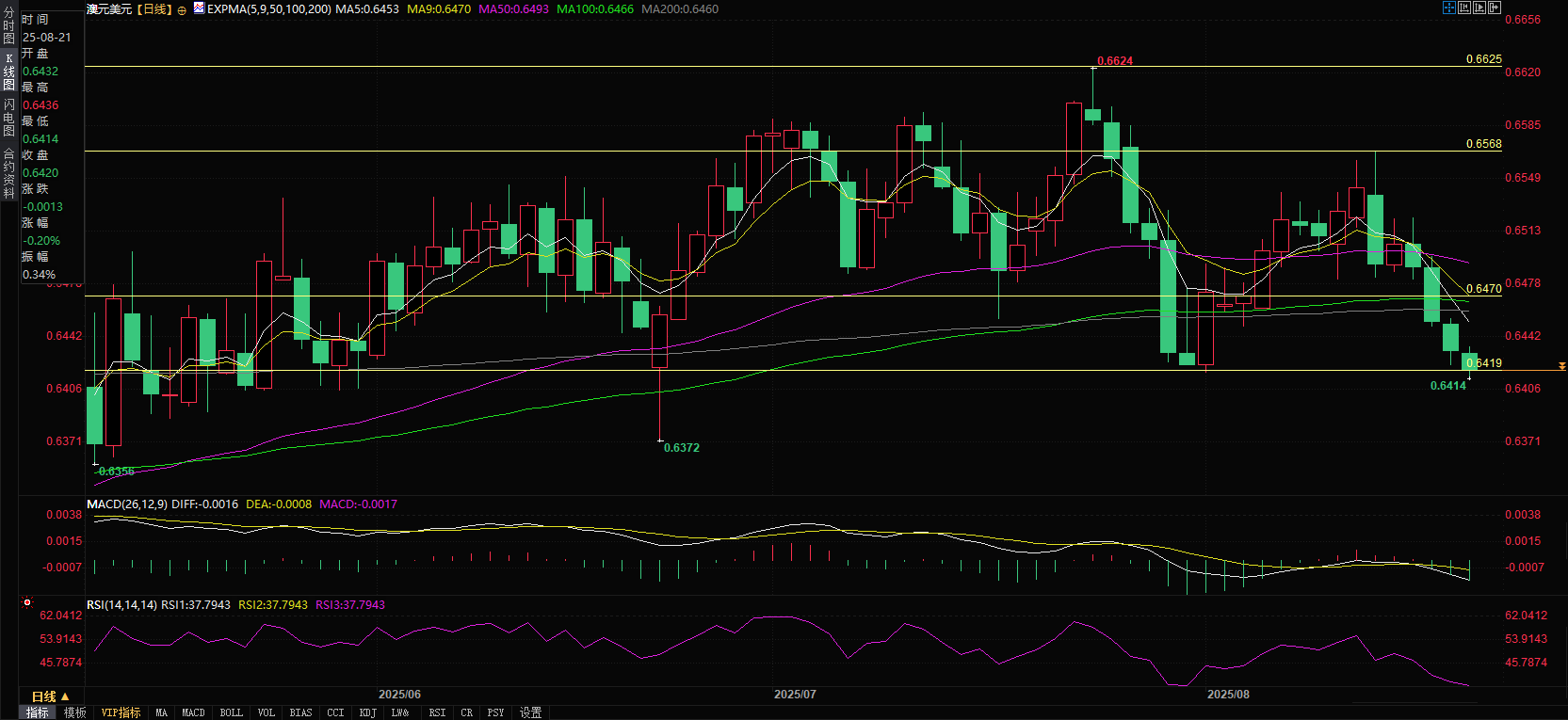This screenshot has height=720, width=1568.
Task: Apply the MACD indicator button
Action: click(x=193, y=712)
